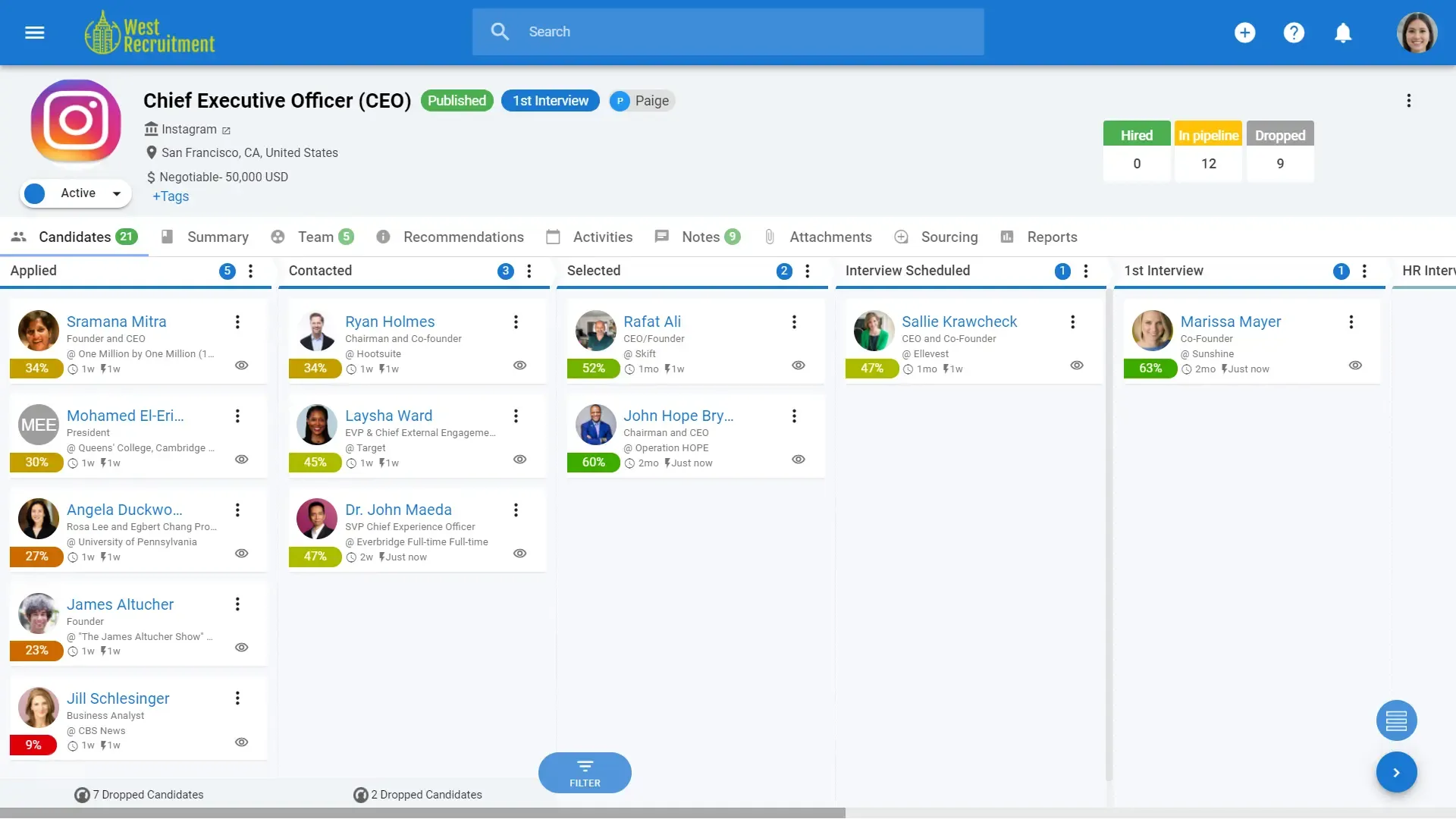This screenshot has width=1456, height=819.
Task: Open Ryan Holmes card options menu
Action: (x=516, y=322)
